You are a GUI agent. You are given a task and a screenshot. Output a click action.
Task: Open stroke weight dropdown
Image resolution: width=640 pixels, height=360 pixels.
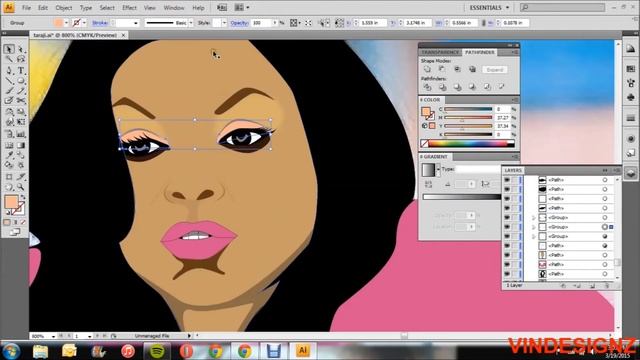[x=136, y=23]
